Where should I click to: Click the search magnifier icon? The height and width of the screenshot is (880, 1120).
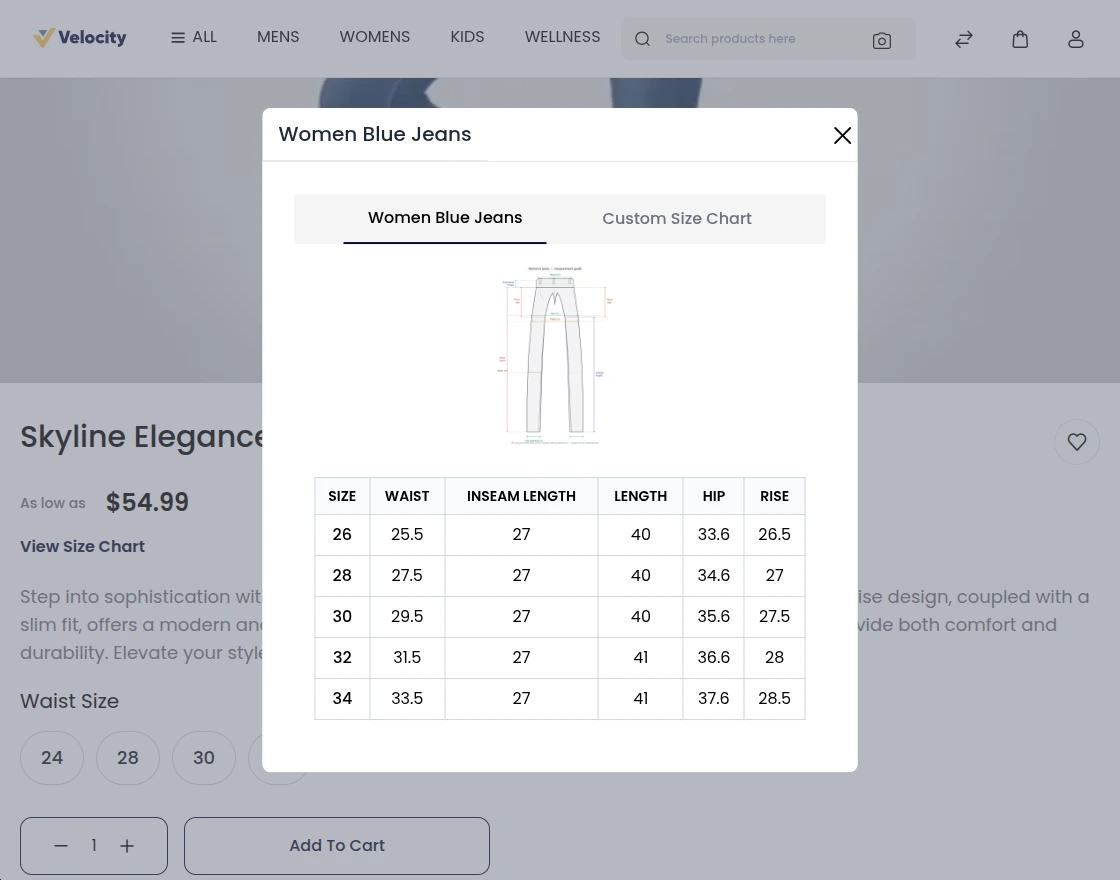[x=642, y=39]
